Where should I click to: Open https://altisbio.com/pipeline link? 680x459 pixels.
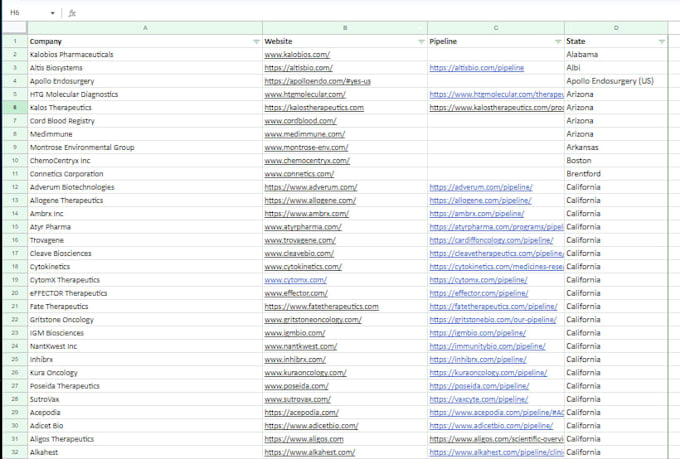pos(477,68)
